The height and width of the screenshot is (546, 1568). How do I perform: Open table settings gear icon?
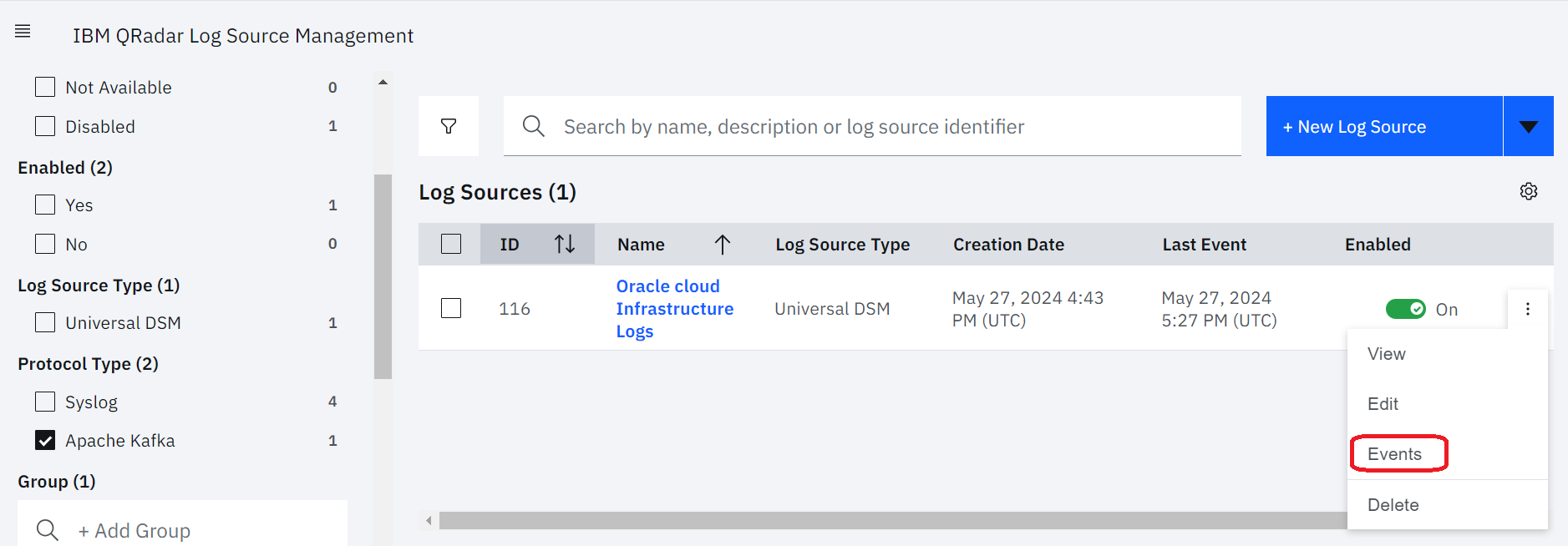[1528, 191]
